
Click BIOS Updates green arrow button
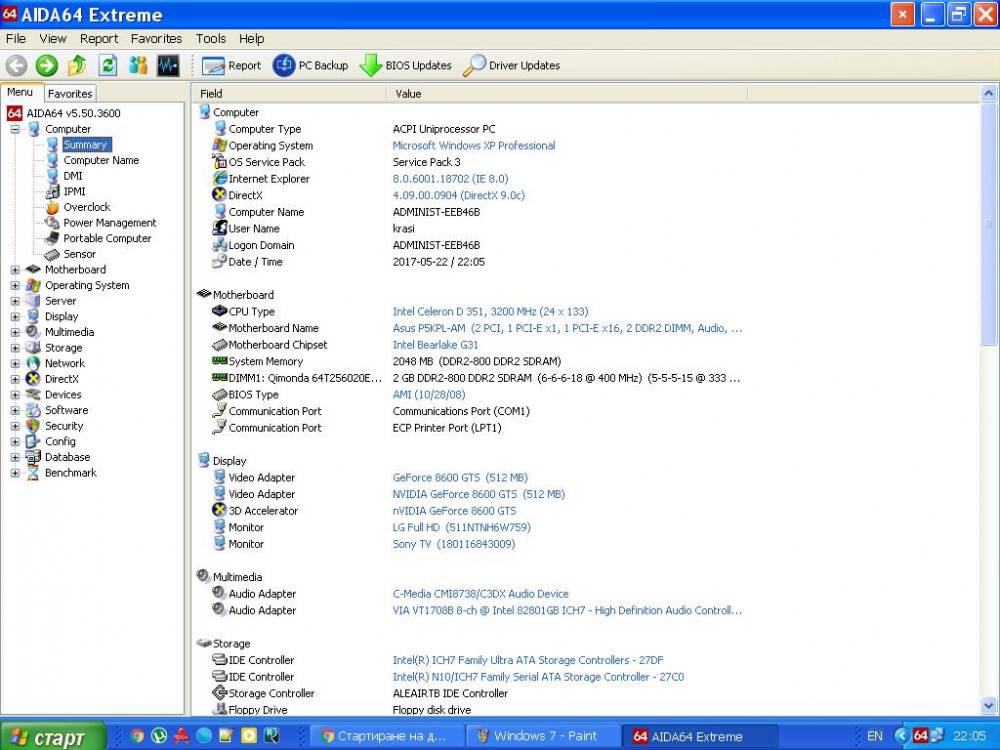[x=405, y=65]
